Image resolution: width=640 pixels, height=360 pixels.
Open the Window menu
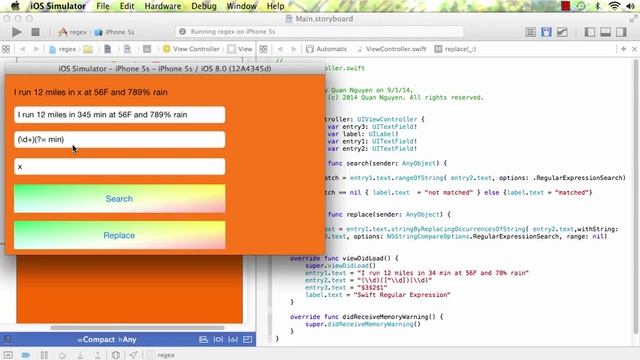pos(241,6)
